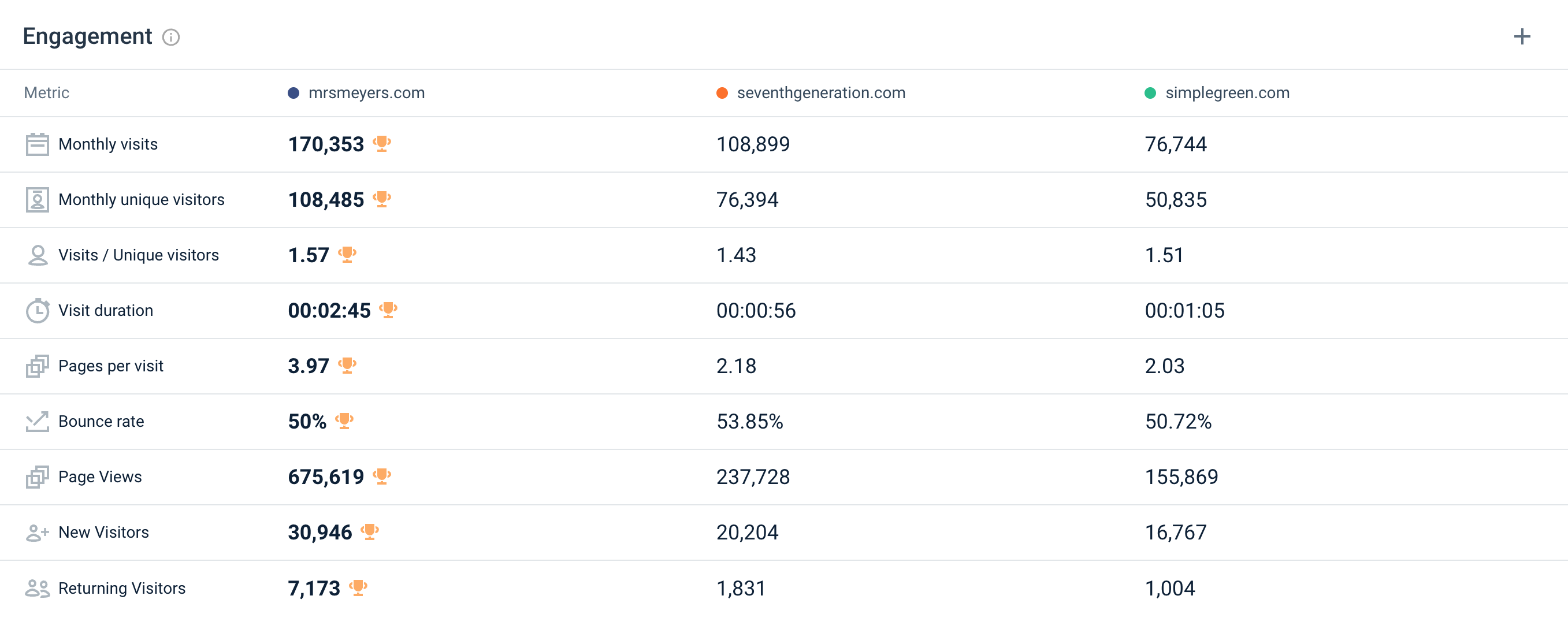Click the Page Views stacked pages icon

pyautogui.click(x=37, y=477)
